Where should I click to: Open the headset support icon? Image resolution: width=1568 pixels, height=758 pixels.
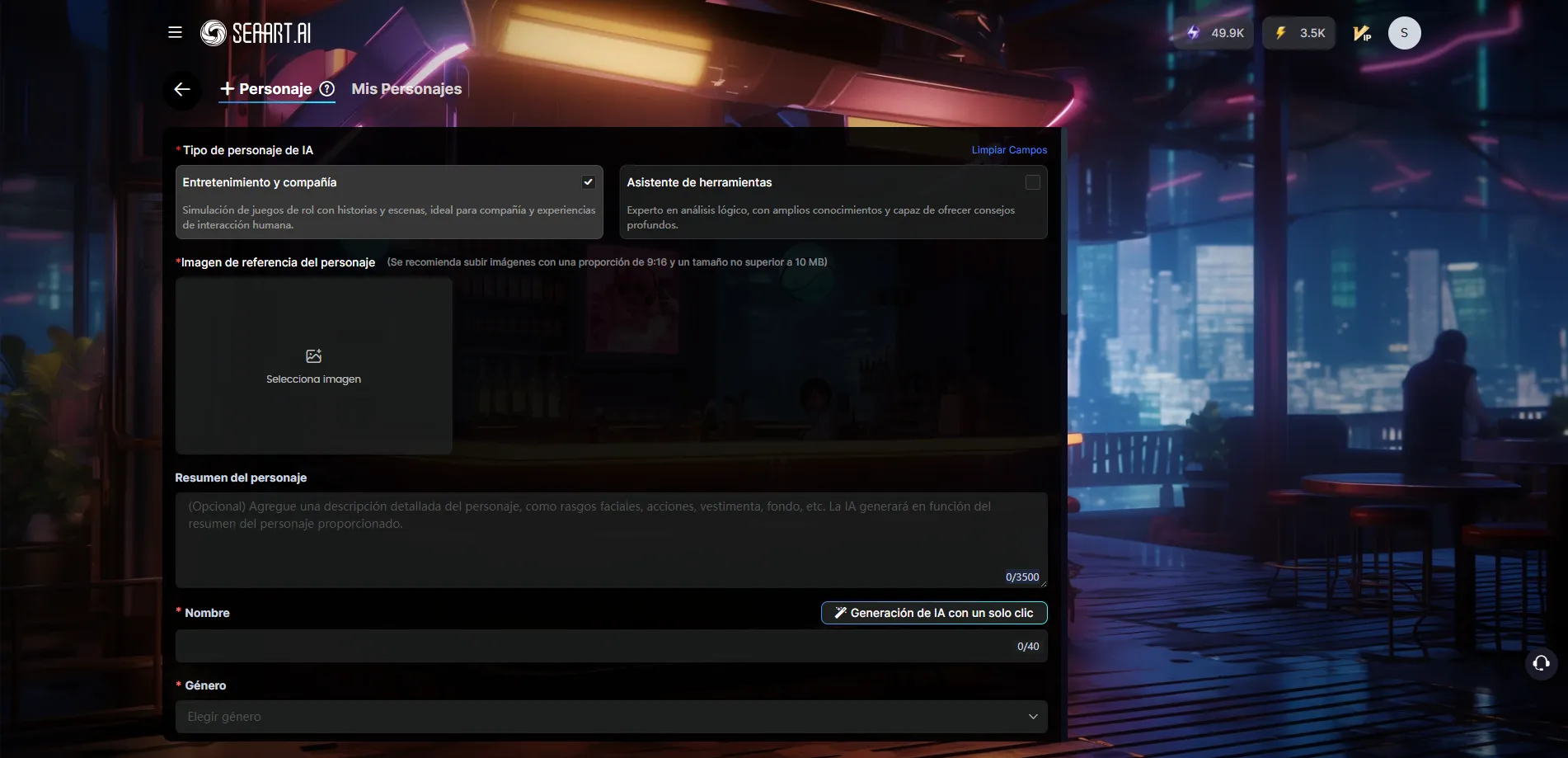click(x=1540, y=663)
